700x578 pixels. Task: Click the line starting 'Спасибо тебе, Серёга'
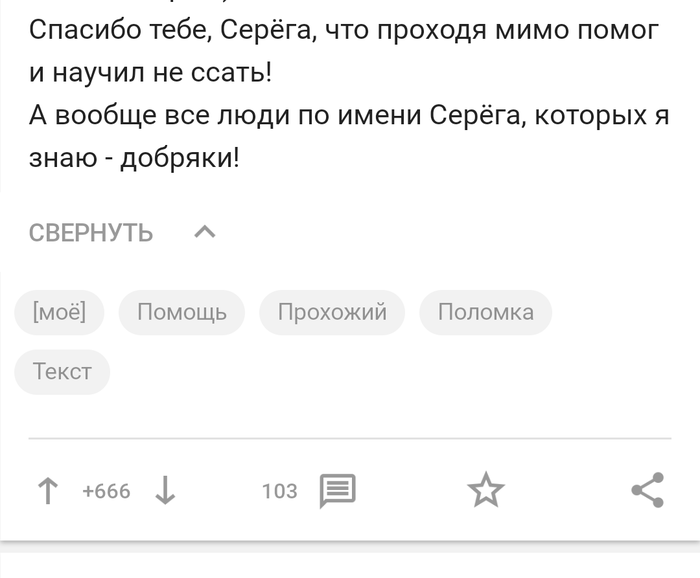pyautogui.click(x=344, y=31)
